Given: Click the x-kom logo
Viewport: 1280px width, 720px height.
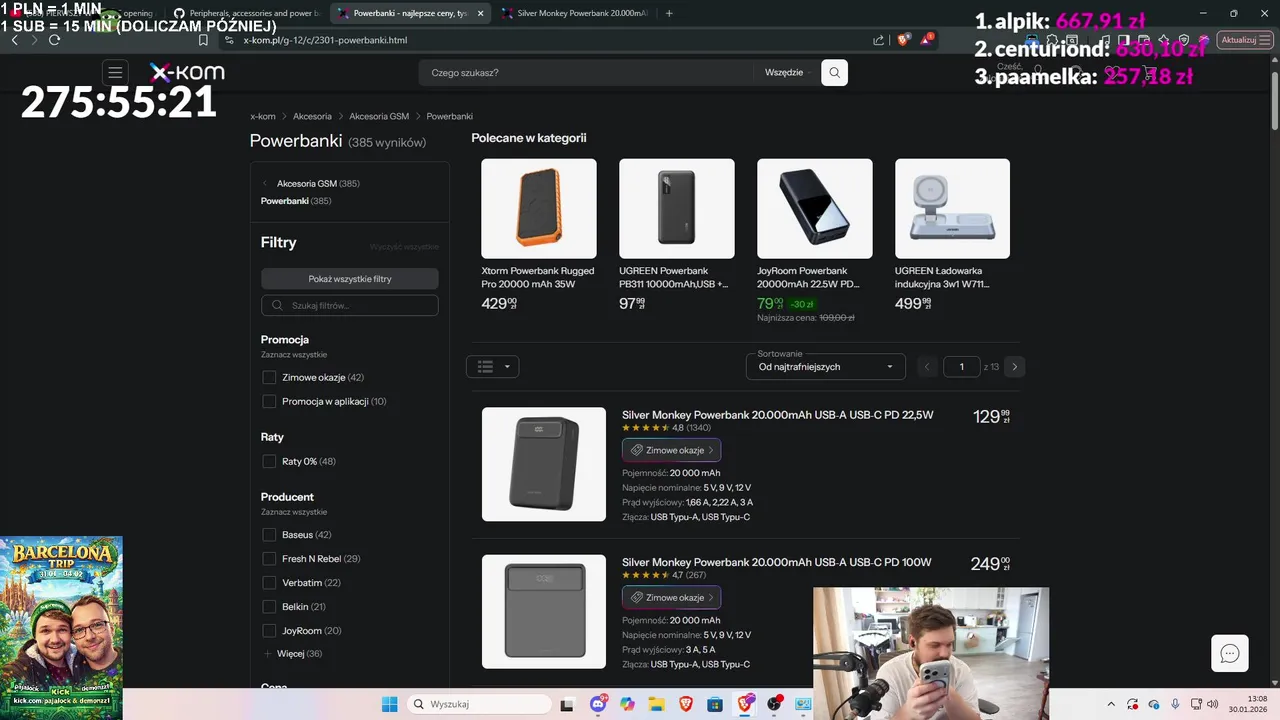Looking at the screenshot, I should pos(187,72).
